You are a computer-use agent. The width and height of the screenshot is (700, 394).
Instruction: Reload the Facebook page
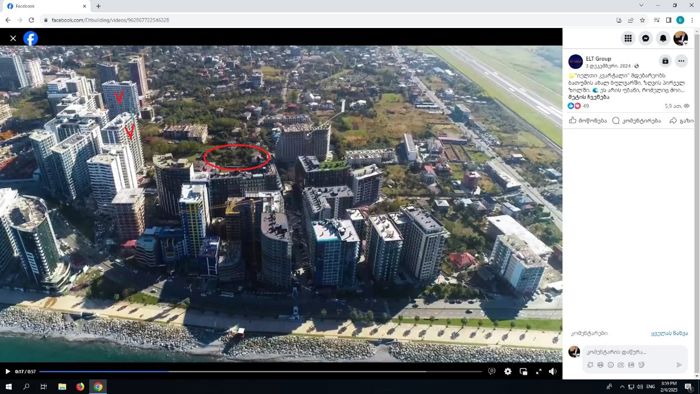(31, 20)
